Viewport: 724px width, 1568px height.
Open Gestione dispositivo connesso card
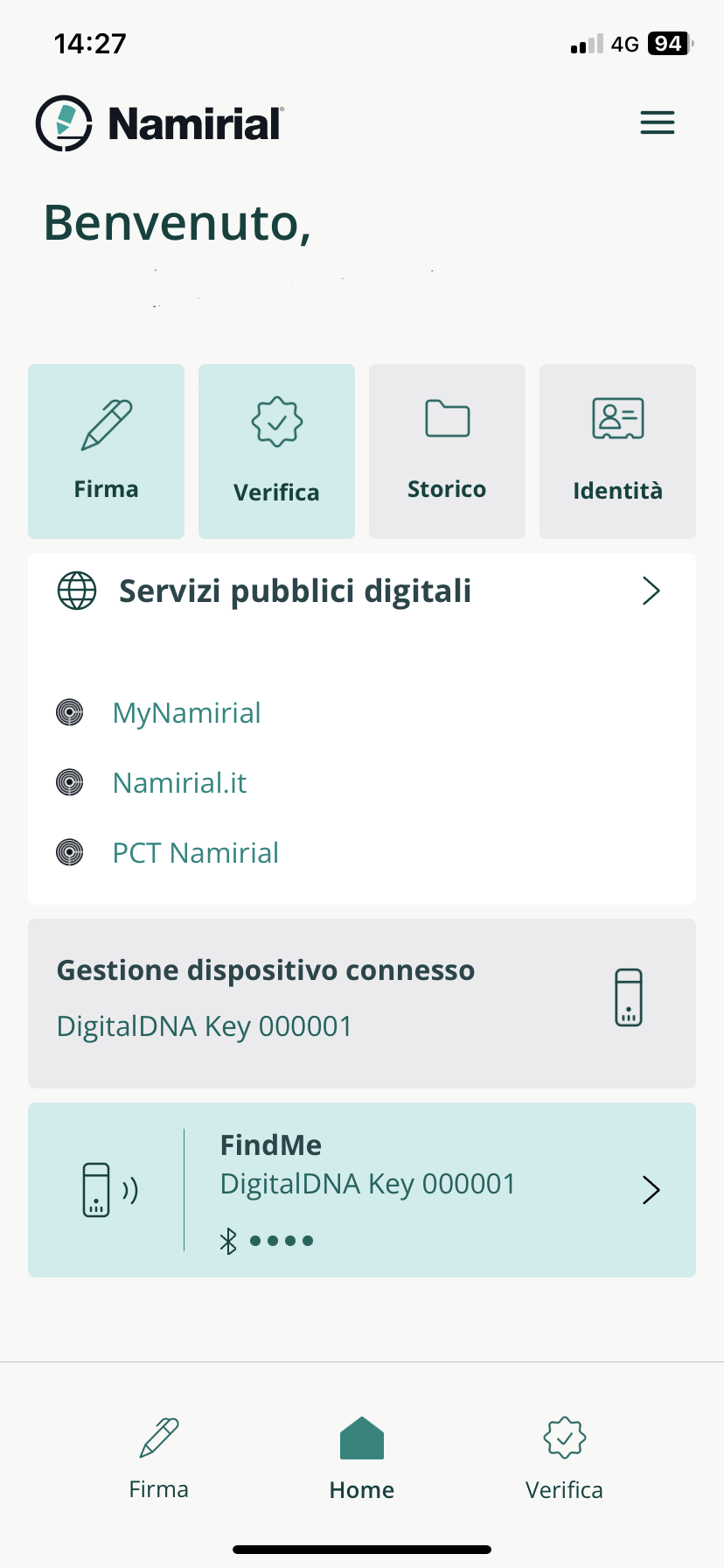click(x=362, y=1004)
